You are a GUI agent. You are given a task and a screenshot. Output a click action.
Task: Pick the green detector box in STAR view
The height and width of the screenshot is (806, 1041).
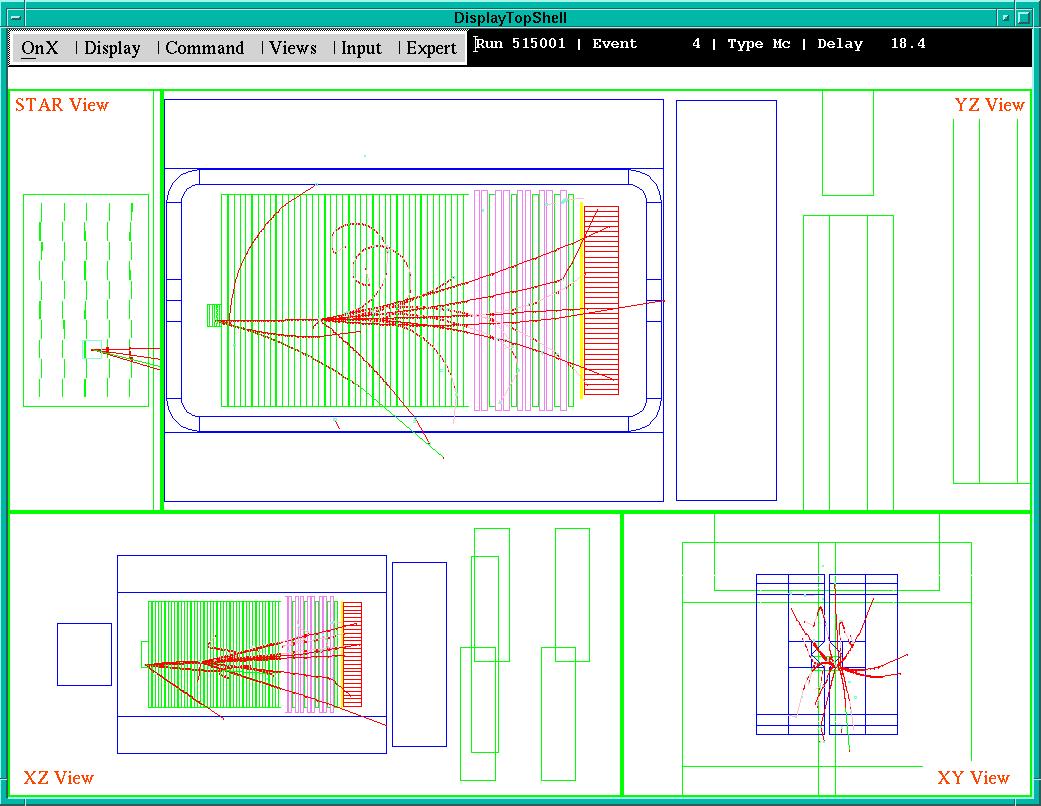[x=85, y=300]
